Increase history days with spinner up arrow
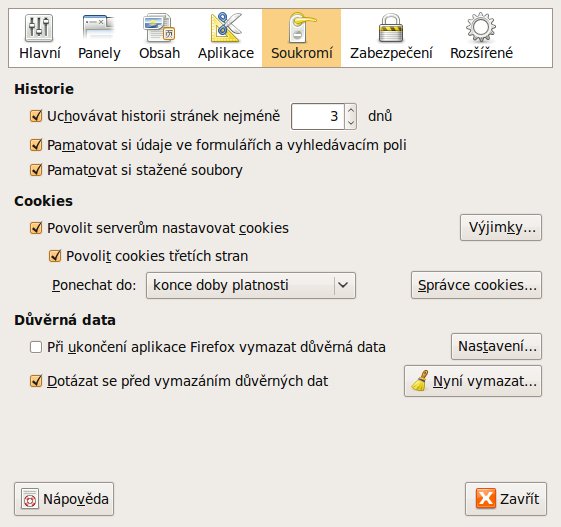The height and width of the screenshot is (527, 561). [x=351, y=110]
